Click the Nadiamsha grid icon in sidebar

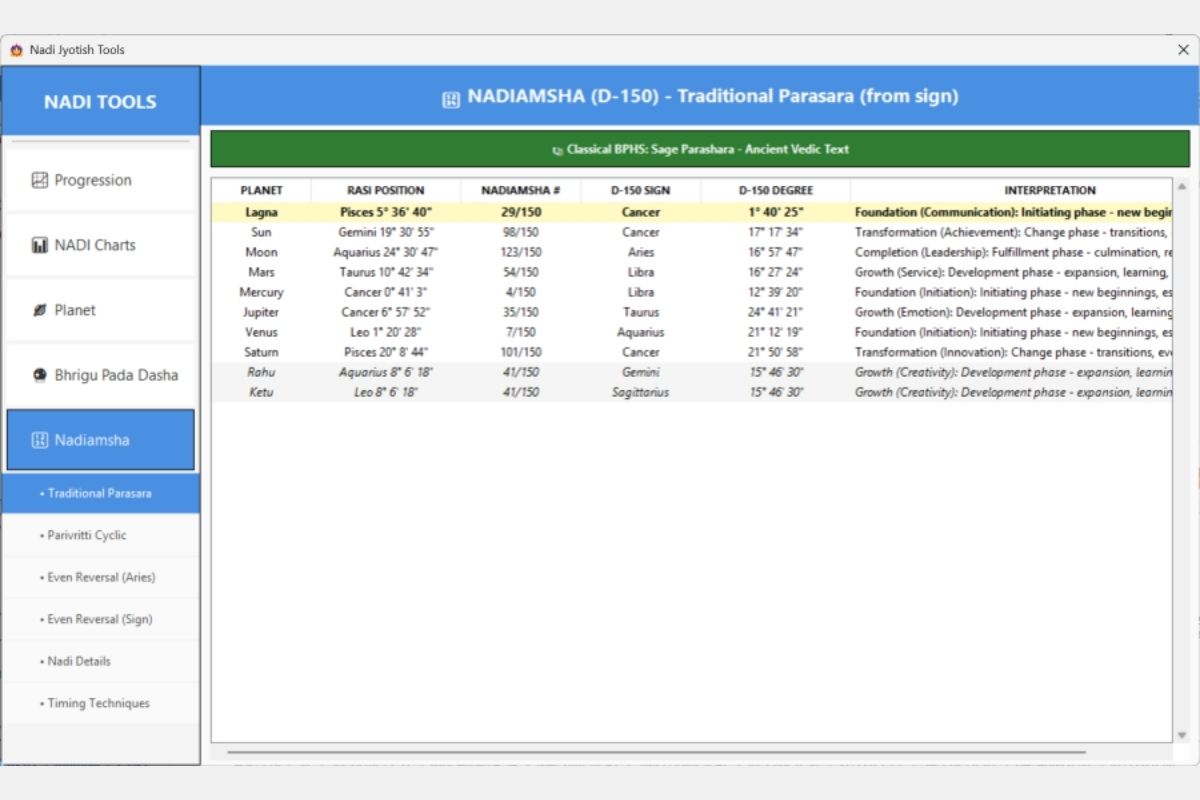coord(40,440)
